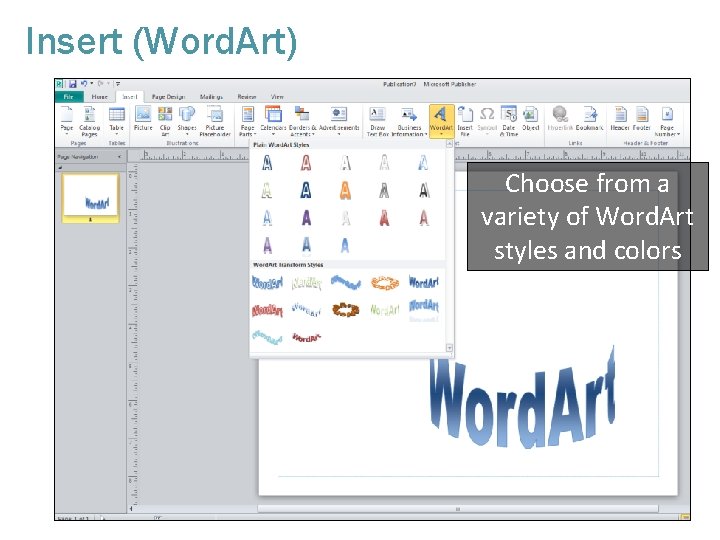This screenshot has height=540, width=720.
Task: Insert a Picture Placeholder
Action: (x=215, y=121)
